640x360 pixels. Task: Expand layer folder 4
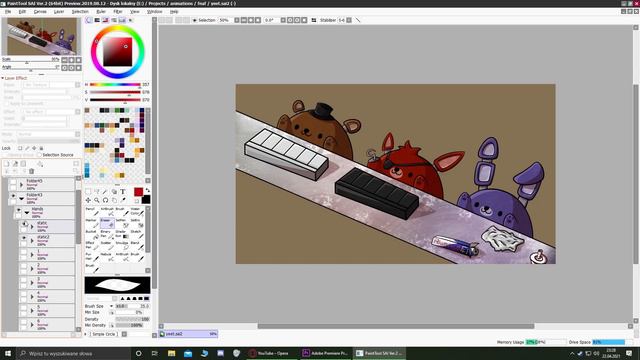(32, 297)
